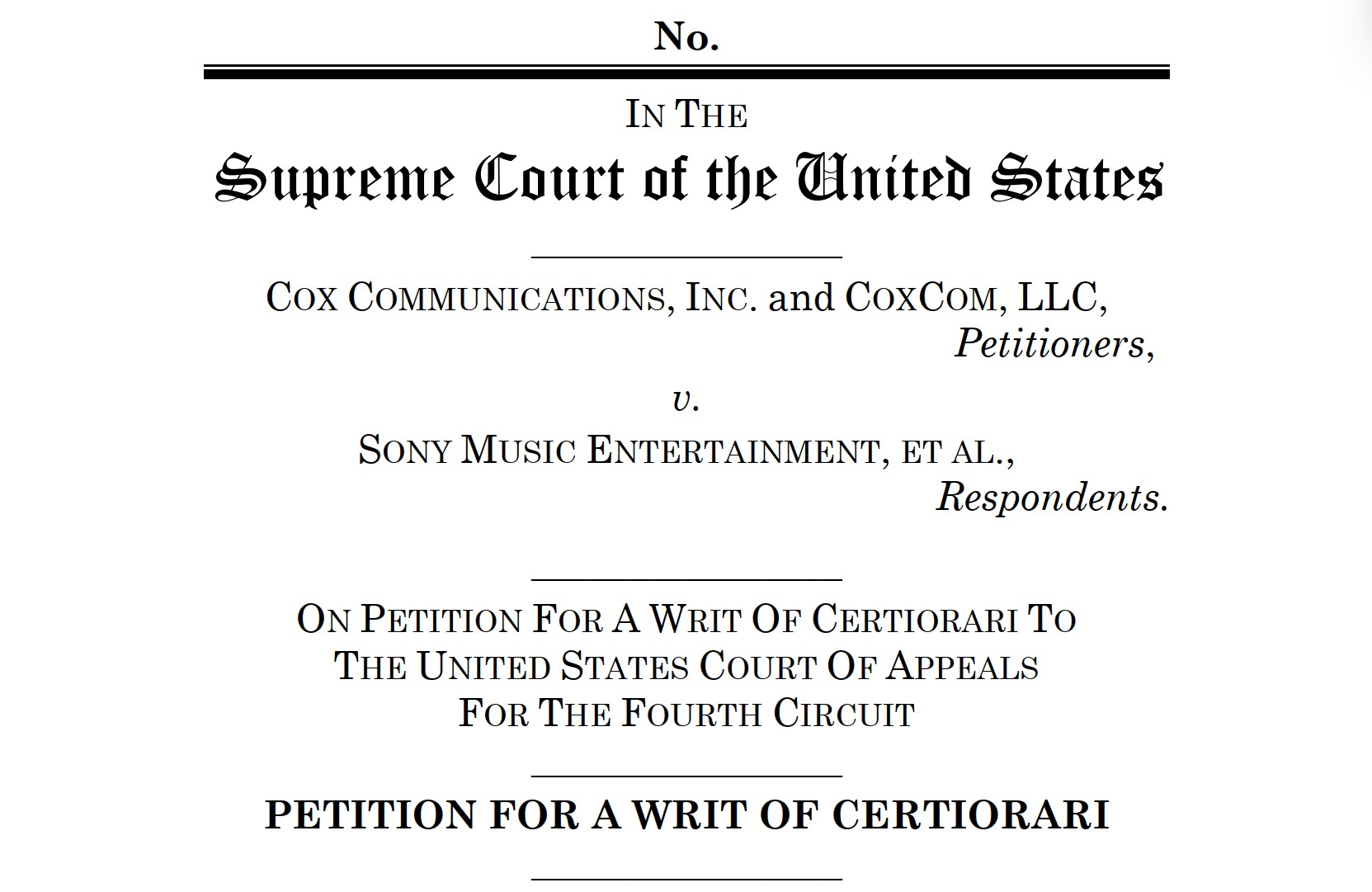The width and height of the screenshot is (1372, 892).
Task: Click the "No." docket number heading
Action: coord(686,36)
